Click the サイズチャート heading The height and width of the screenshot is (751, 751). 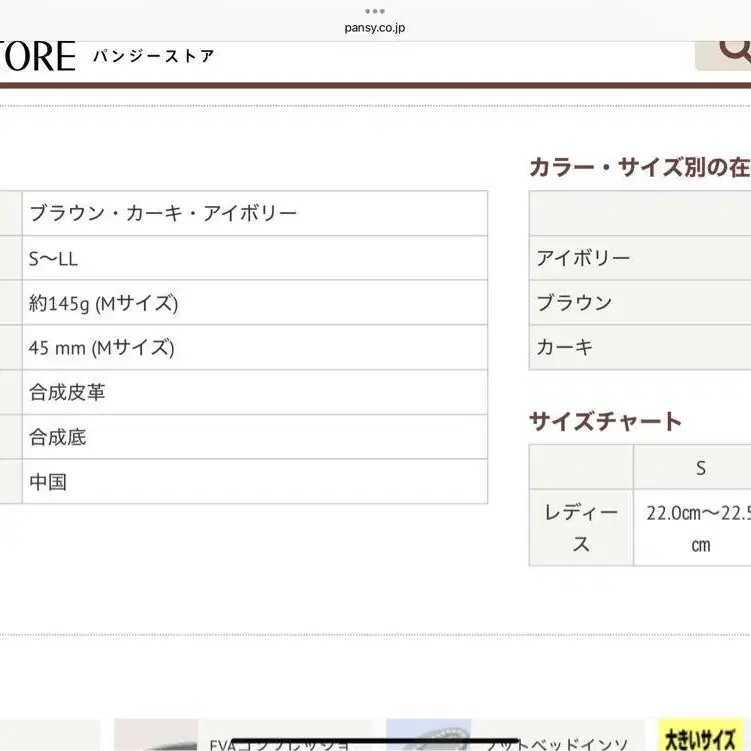pos(605,421)
